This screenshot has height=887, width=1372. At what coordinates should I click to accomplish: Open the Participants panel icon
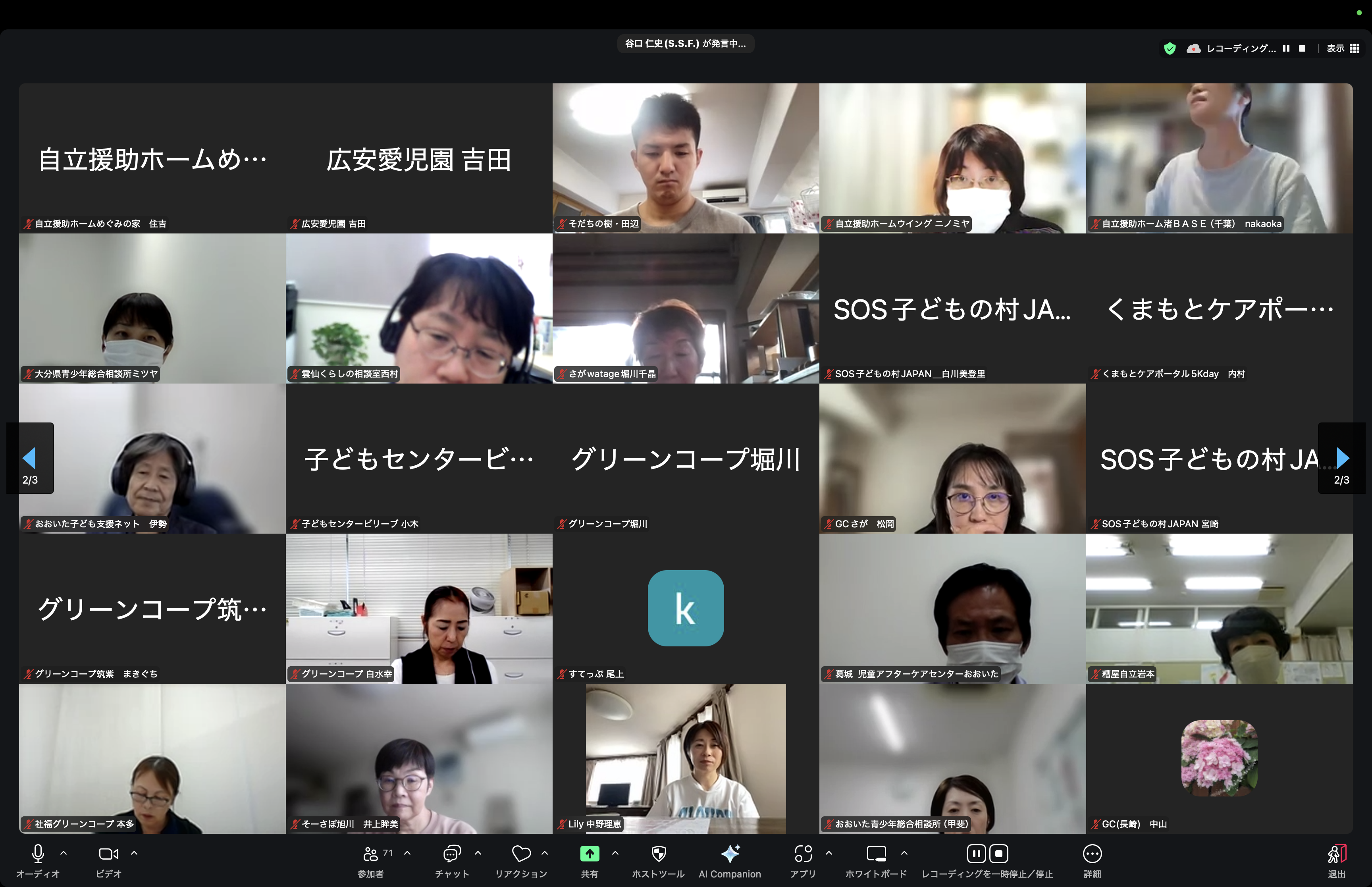click(371, 854)
